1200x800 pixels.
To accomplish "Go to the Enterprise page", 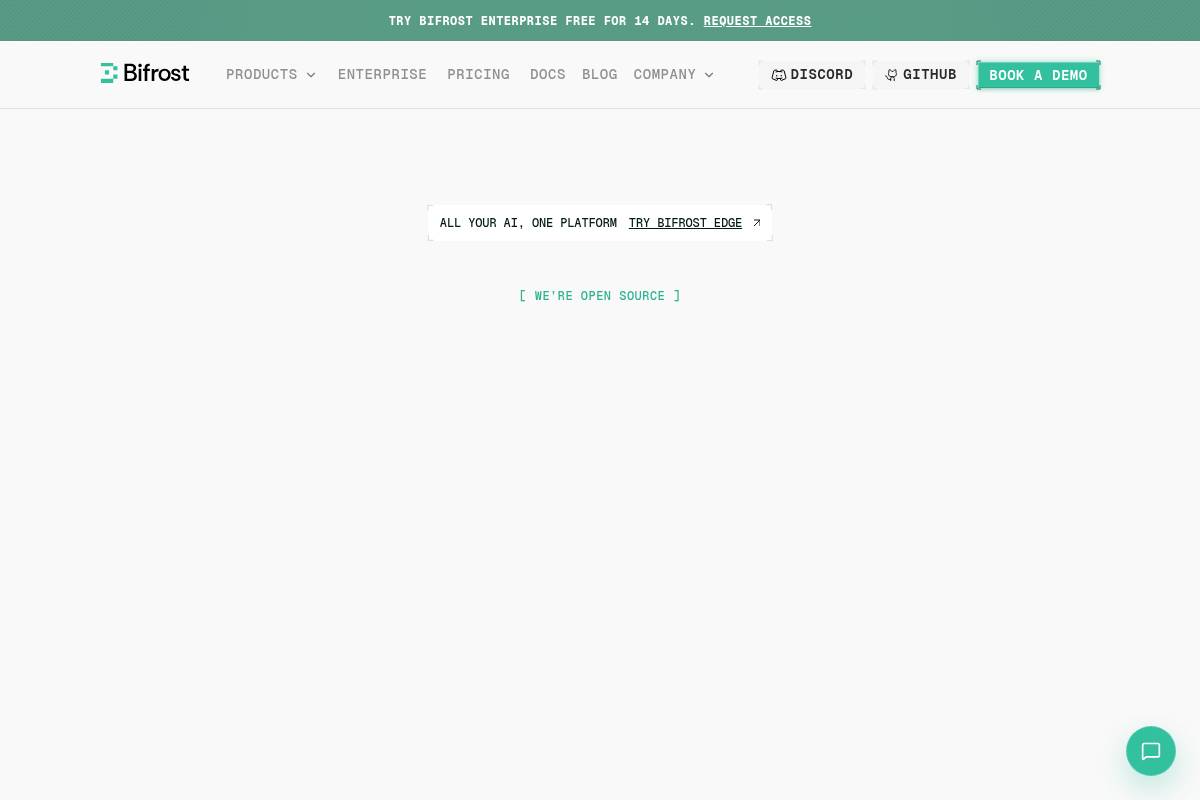I will coord(382,75).
